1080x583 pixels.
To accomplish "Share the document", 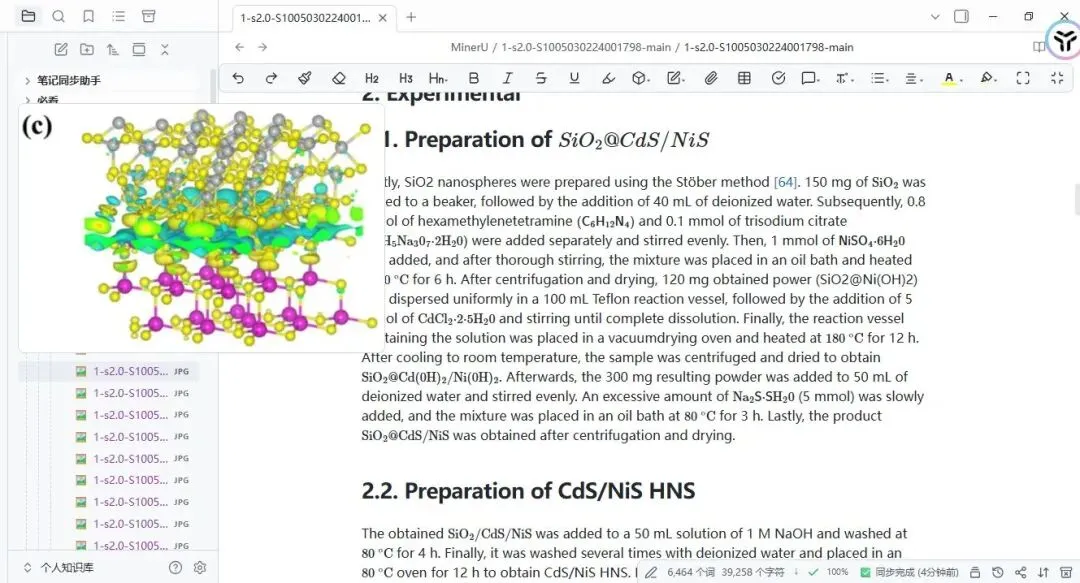I will (x=1021, y=572).
